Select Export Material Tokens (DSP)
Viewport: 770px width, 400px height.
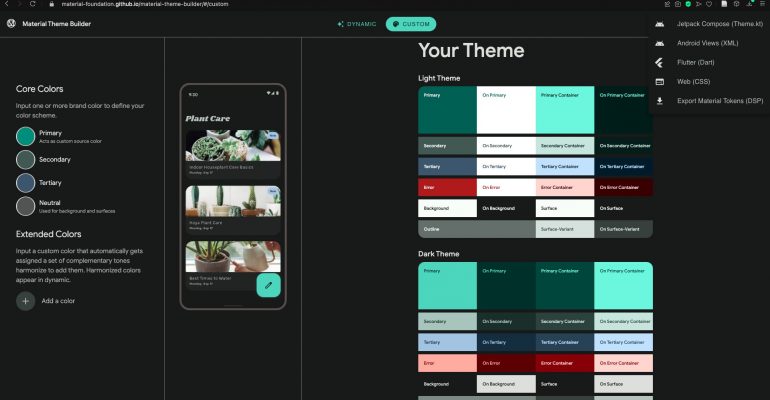pos(709,101)
